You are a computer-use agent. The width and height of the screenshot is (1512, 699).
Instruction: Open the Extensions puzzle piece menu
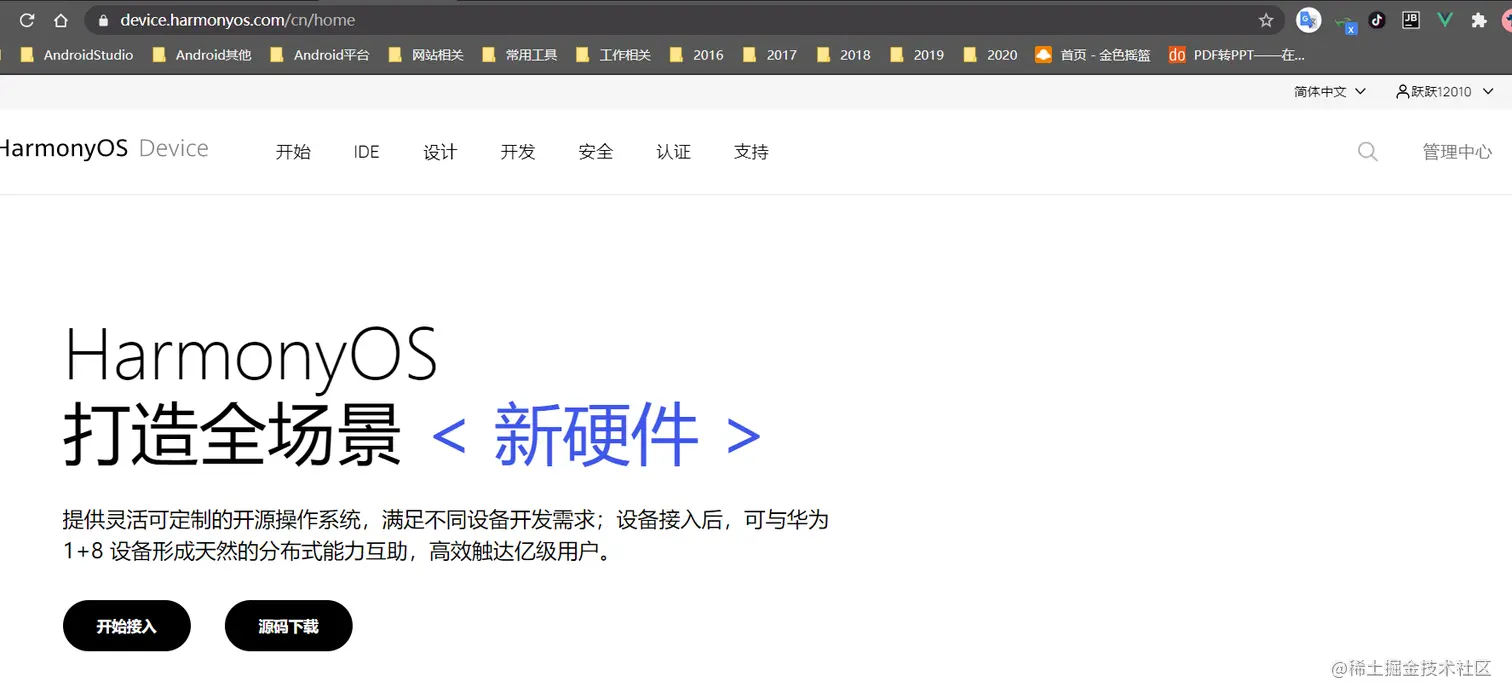tap(1479, 20)
